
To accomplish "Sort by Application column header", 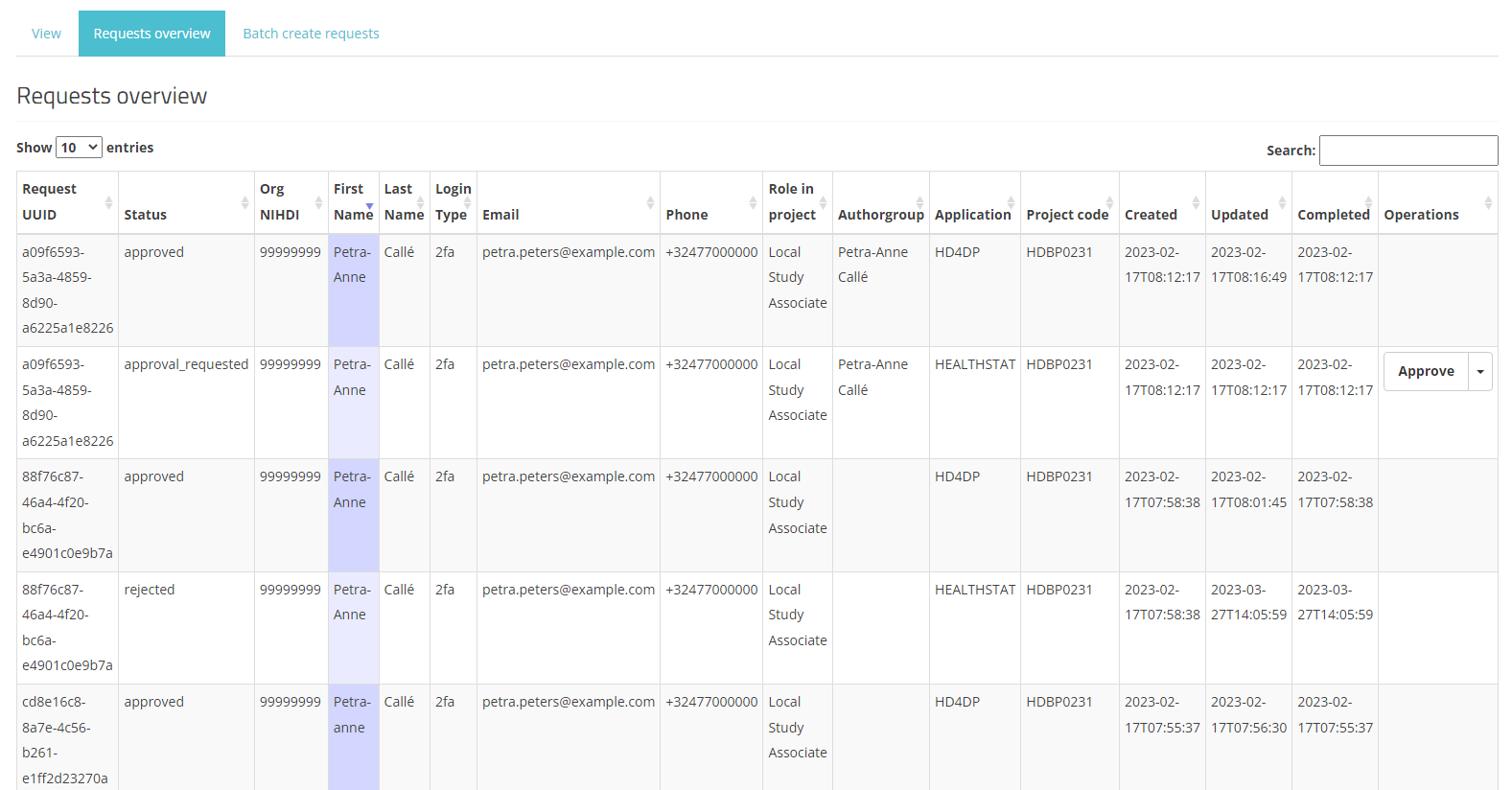I will pyautogui.click(x=972, y=215).
